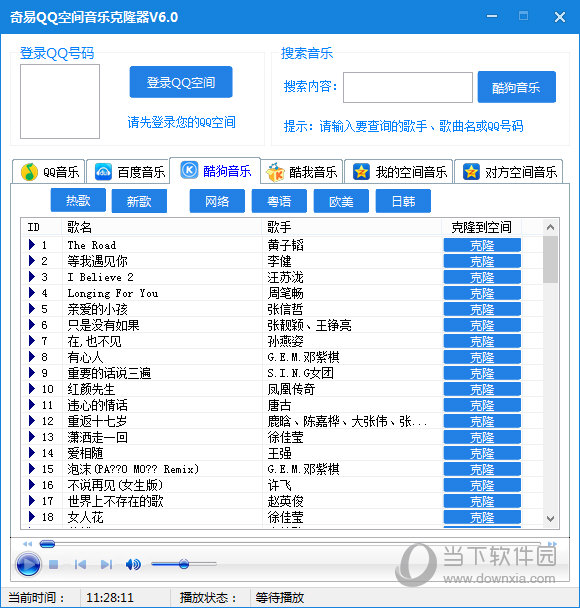
Task: Open the QQ音乐 tab
Action: (49, 172)
